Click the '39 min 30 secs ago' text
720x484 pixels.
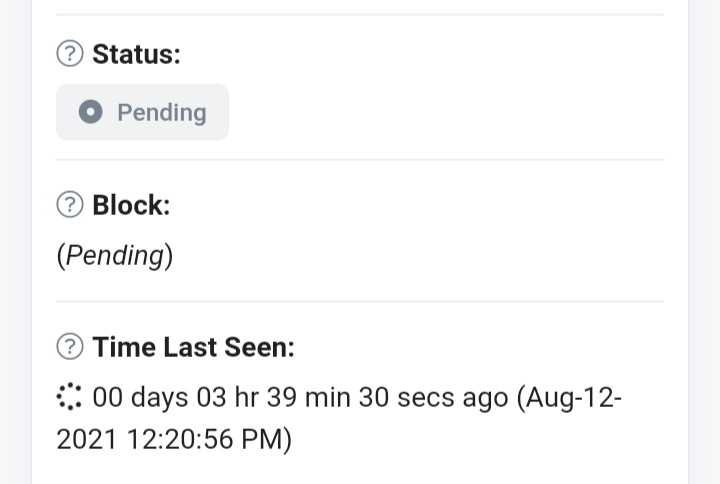pos(388,397)
